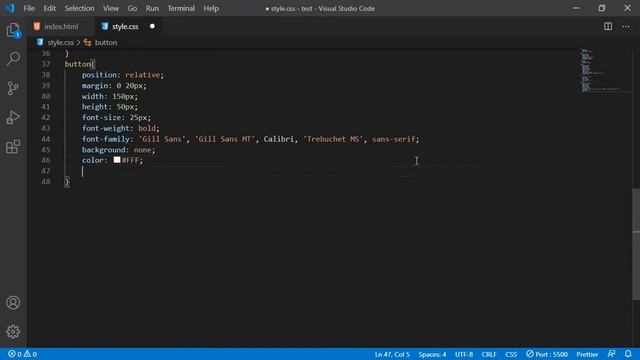Viewport: 640px width, 360px height.
Task: Click line number 44 in gutter
Action: (46, 139)
